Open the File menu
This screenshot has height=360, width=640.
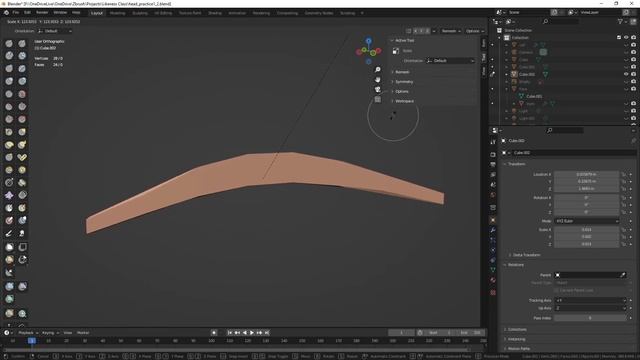coord(16,13)
